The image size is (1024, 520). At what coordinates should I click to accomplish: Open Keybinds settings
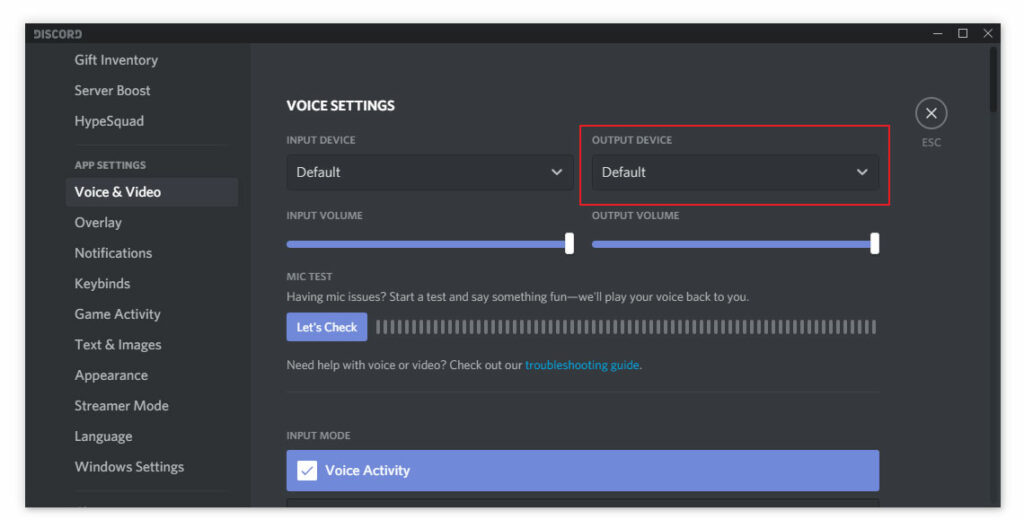(x=102, y=284)
